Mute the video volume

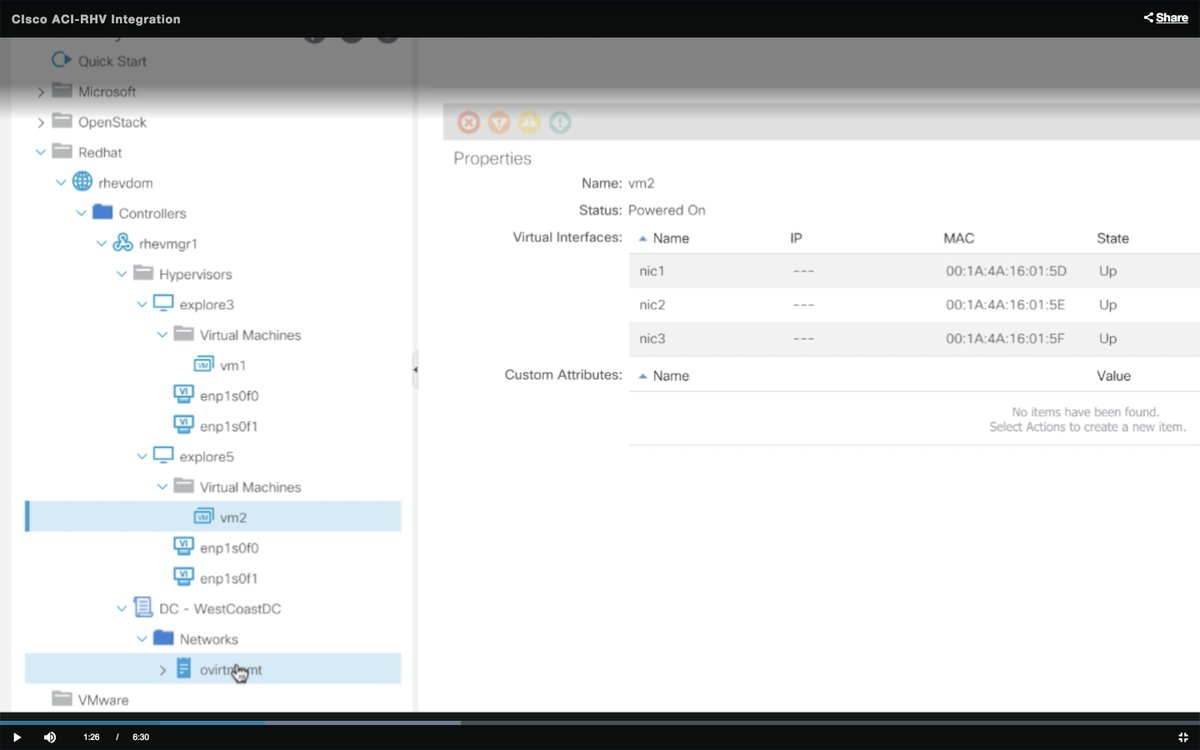pyautogui.click(x=50, y=737)
